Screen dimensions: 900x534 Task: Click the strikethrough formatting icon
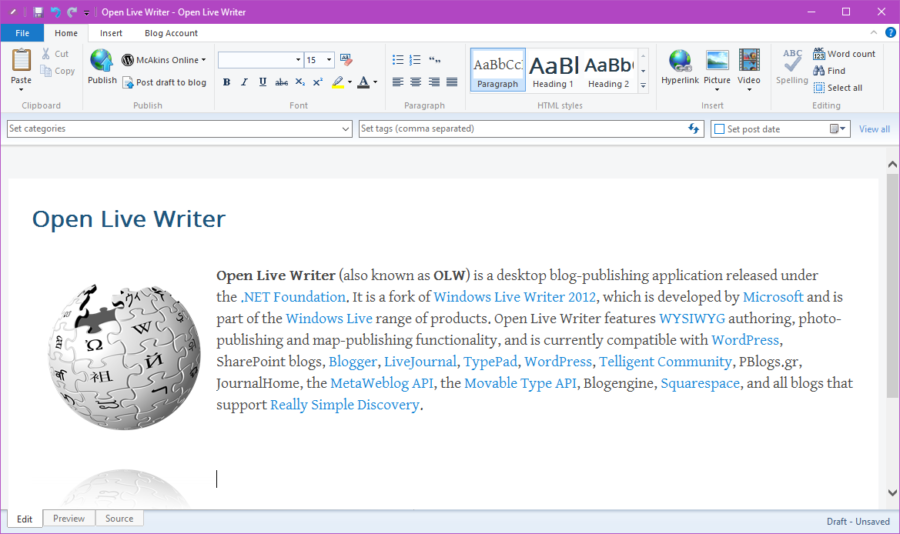(x=281, y=82)
